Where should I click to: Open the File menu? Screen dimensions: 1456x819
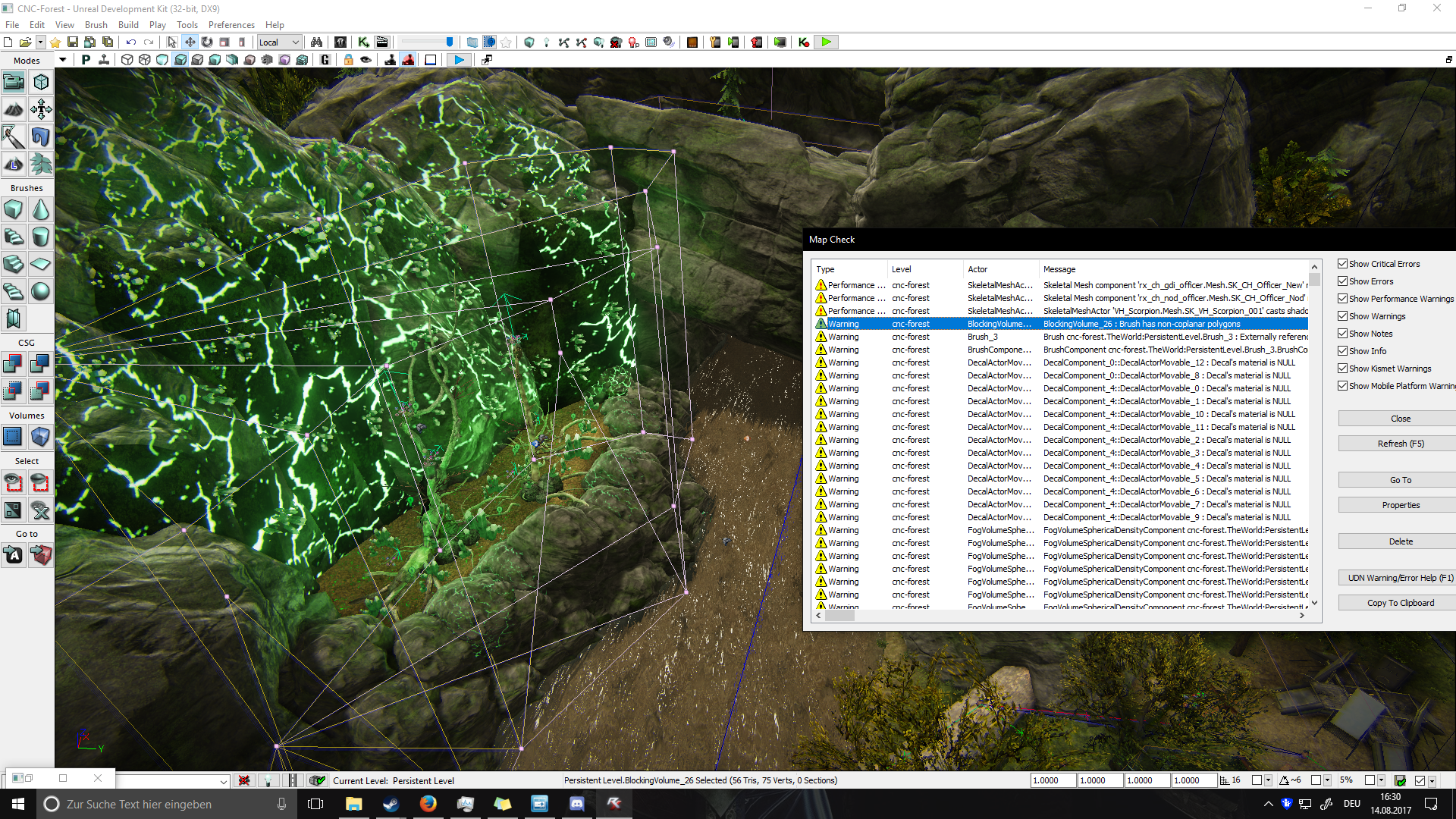point(12,25)
